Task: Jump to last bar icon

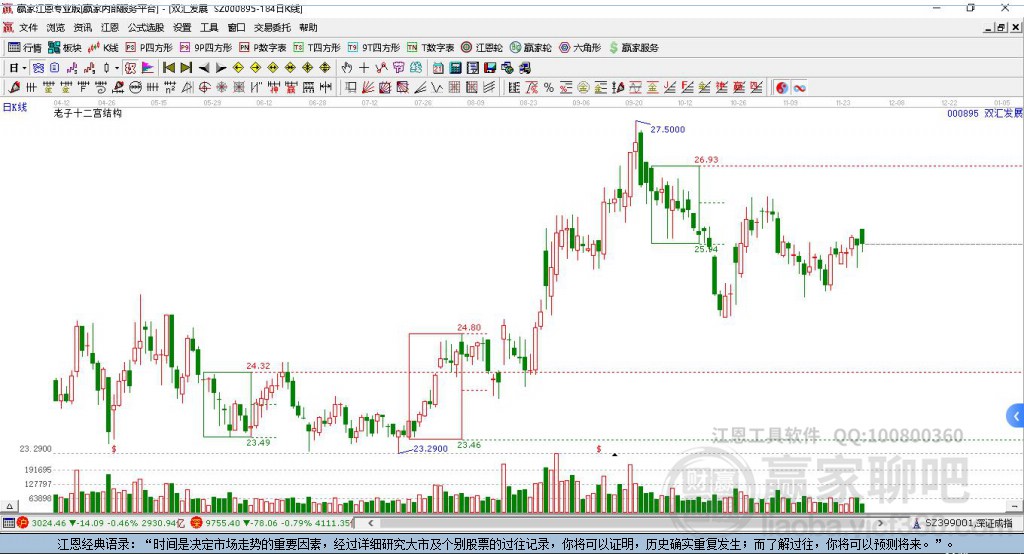Action: coord(186,68)
